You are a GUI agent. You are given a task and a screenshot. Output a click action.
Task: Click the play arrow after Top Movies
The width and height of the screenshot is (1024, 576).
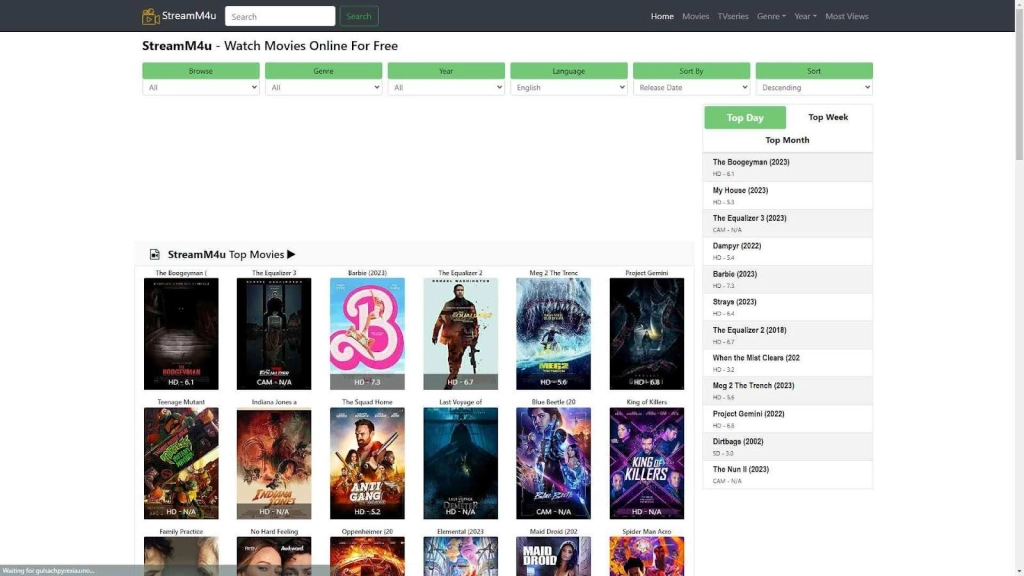click(x=291, y=255)
